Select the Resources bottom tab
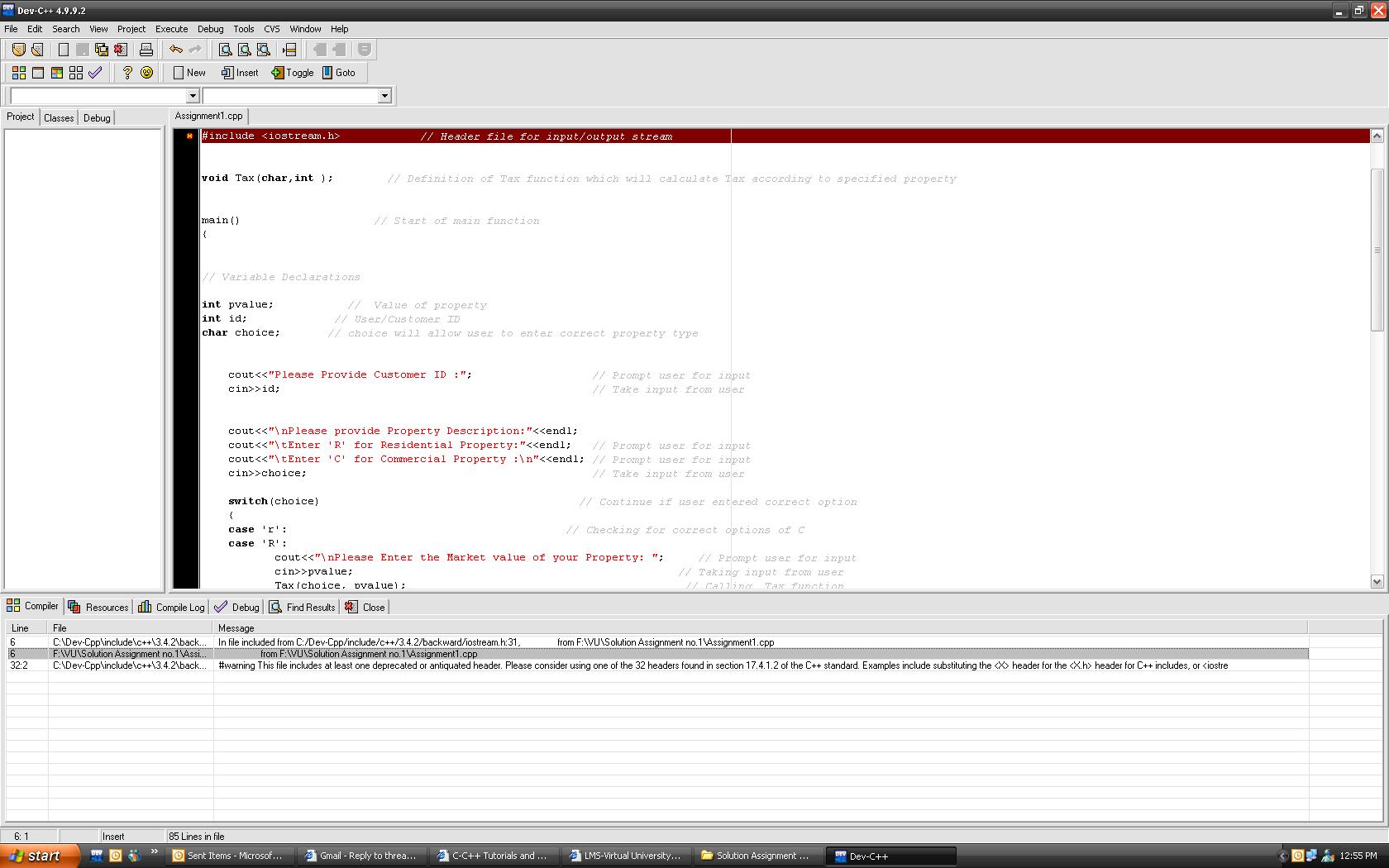 98,607
